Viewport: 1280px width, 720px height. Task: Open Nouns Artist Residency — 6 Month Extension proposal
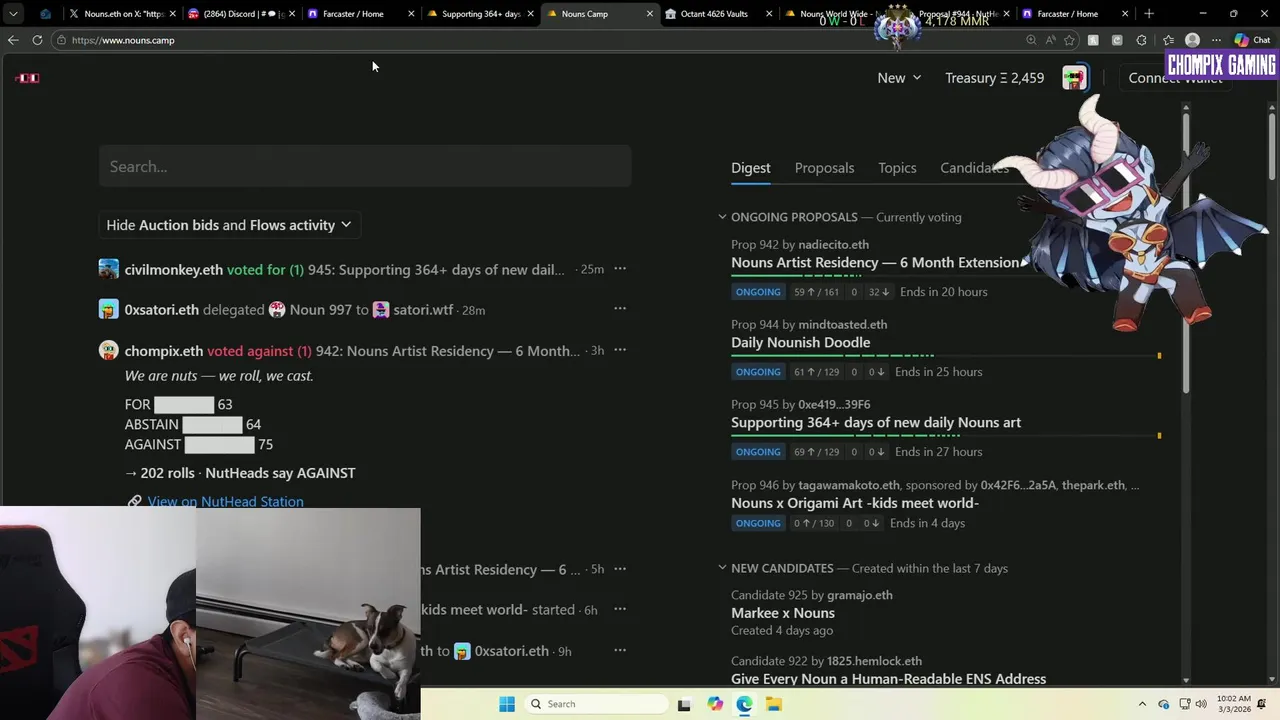click(x=875, y=262)
